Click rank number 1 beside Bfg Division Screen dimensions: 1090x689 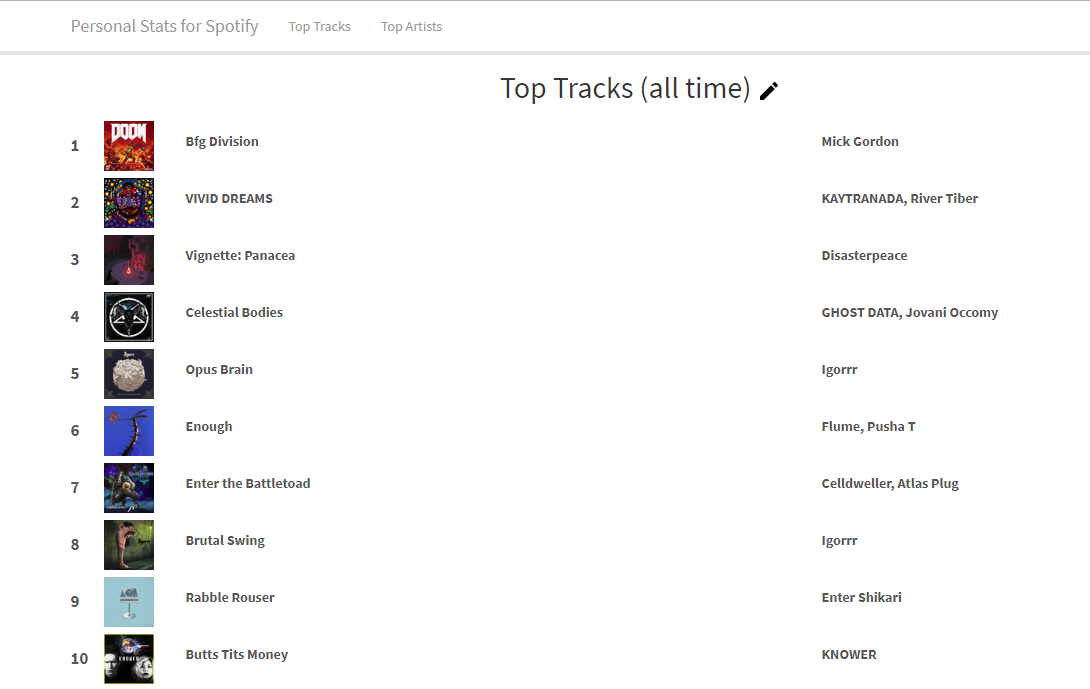[x=74, y=146]
